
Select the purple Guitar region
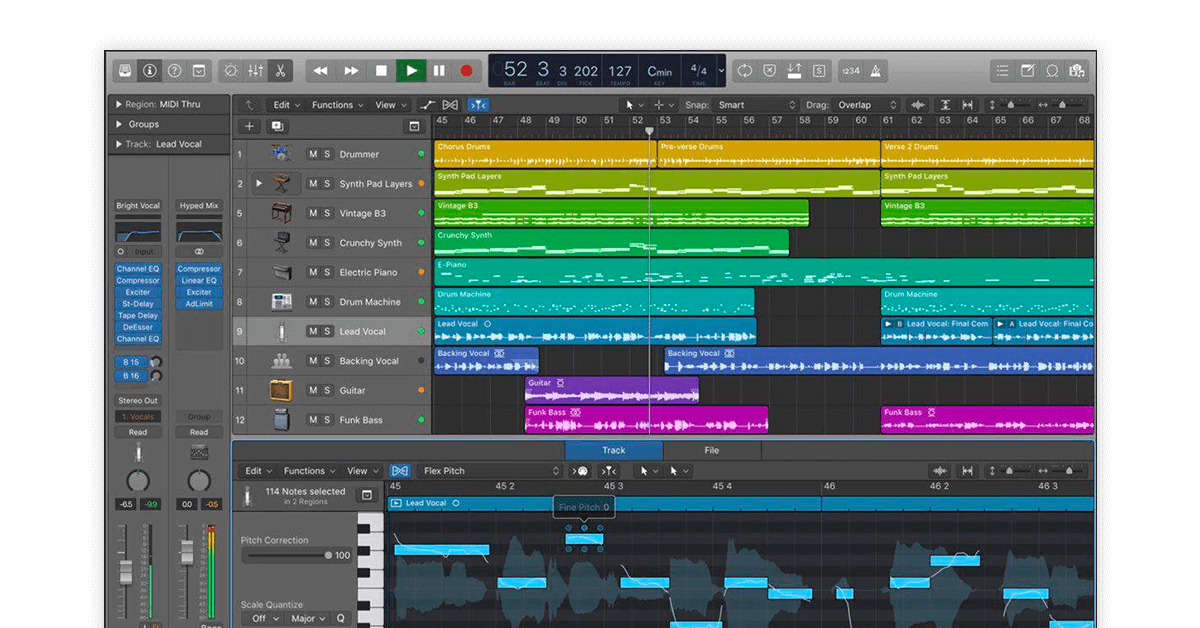coord(612,391)
